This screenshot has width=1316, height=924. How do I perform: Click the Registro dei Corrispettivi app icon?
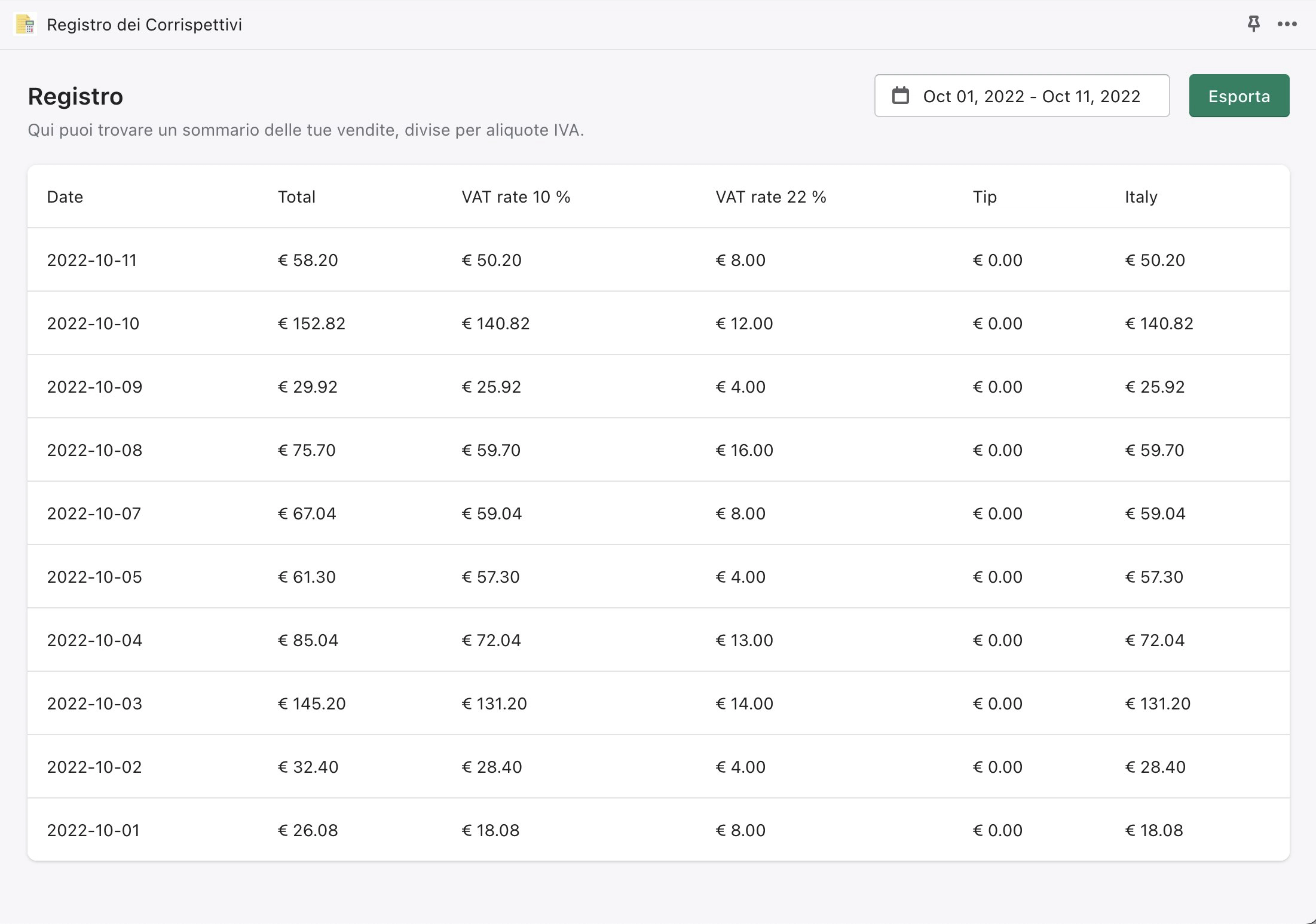tap(25, 25)
